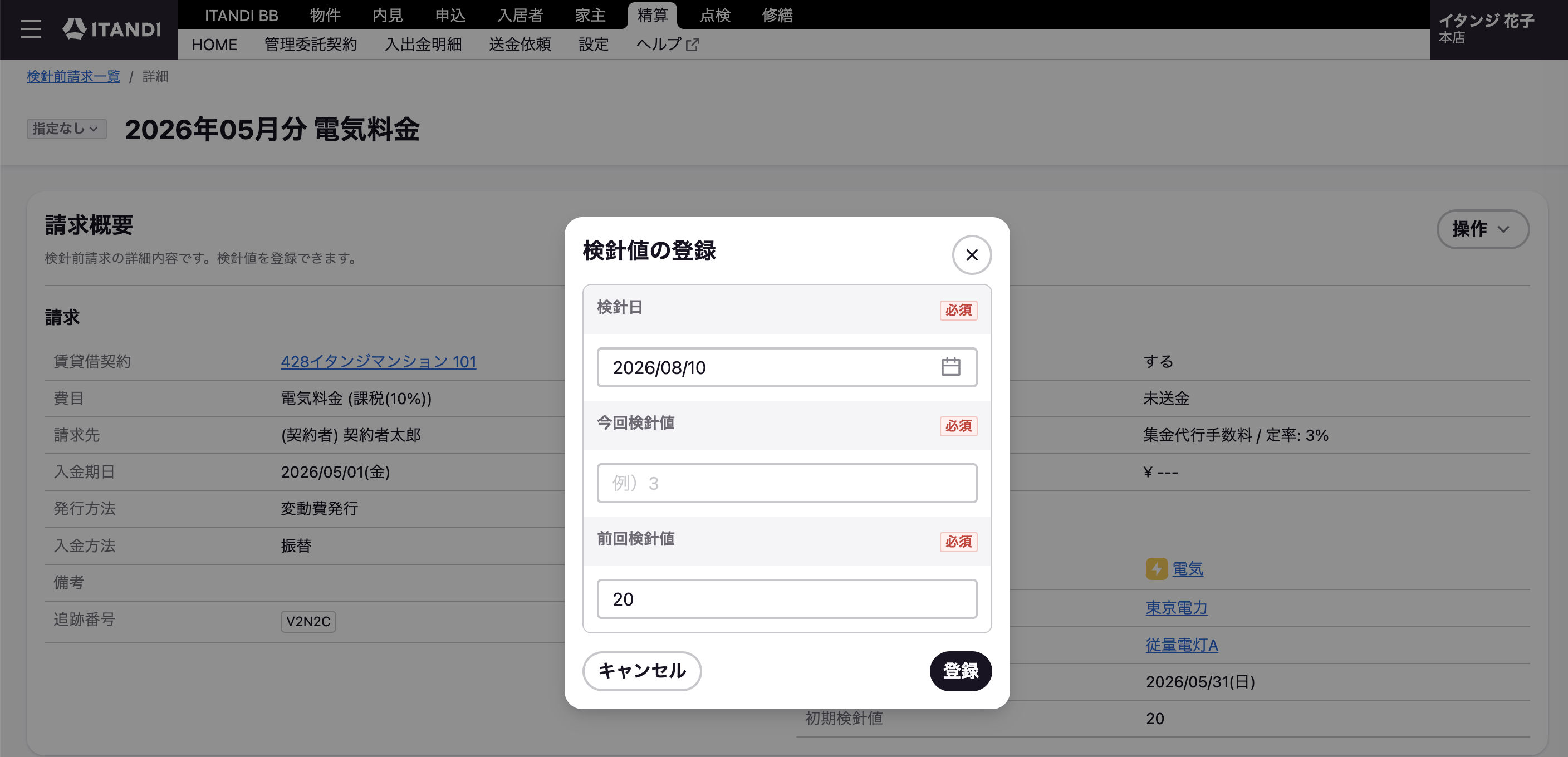
Task: Click the 登録 submit button
Action: pos(961,671)
